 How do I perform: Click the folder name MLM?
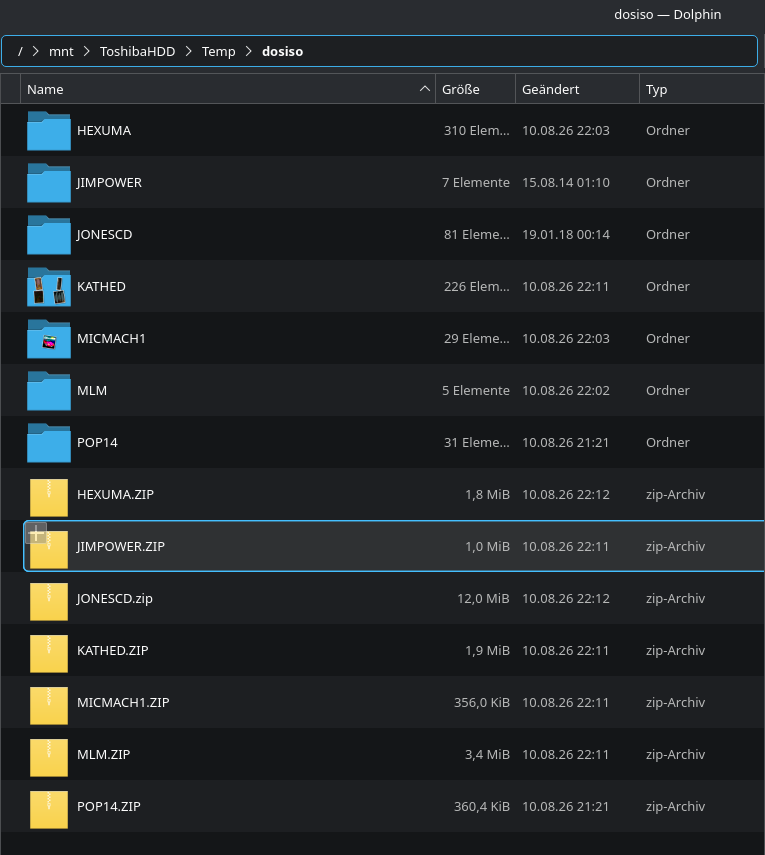92,391
